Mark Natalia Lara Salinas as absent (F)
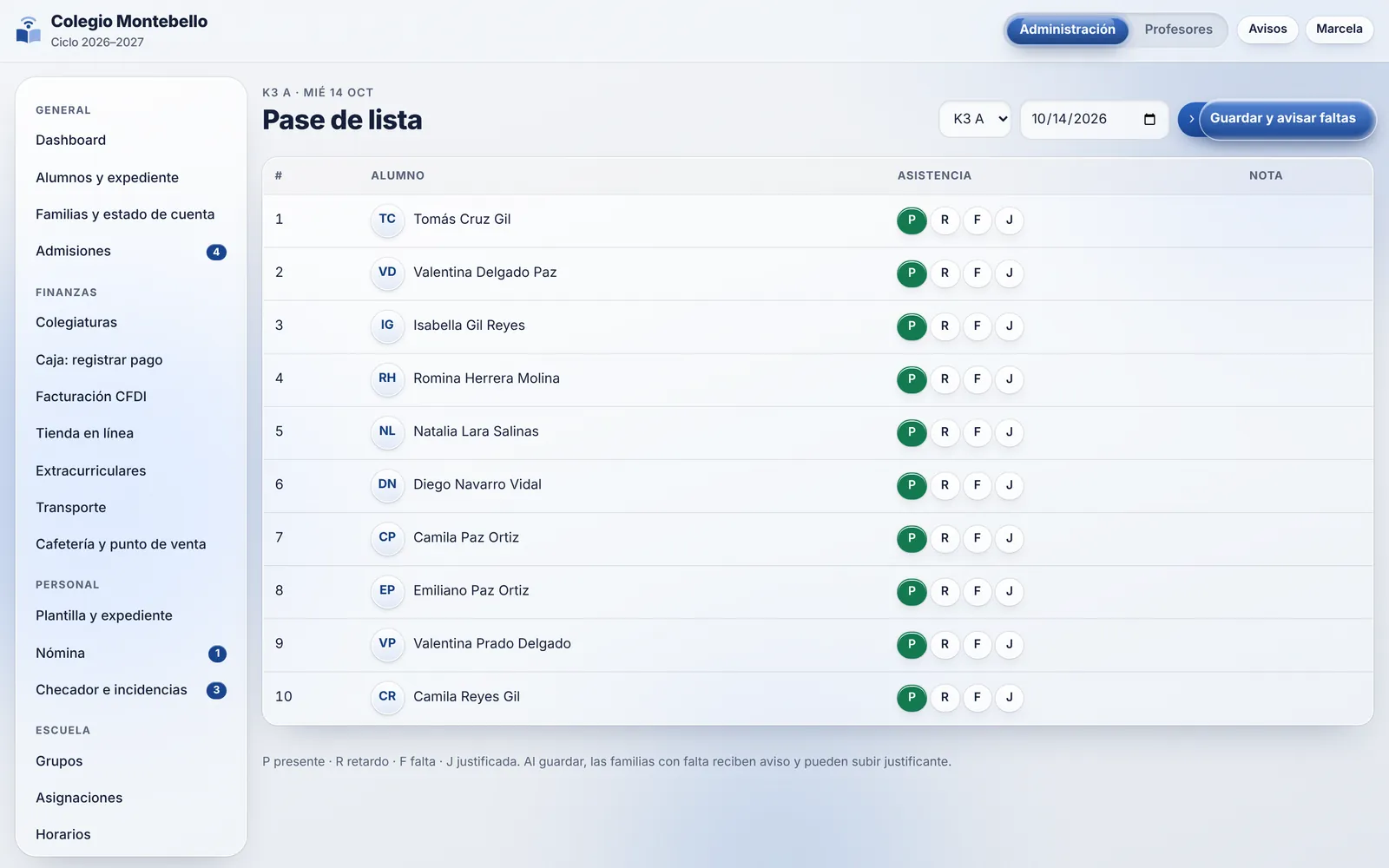Viewport: 1389px width, 868px height. (977, 432)
